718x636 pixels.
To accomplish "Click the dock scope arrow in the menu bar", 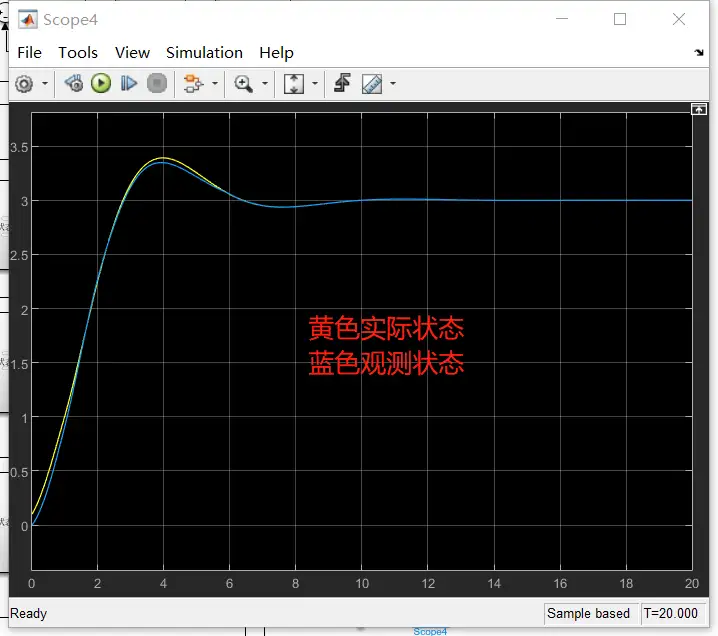I will coord(699,53).
